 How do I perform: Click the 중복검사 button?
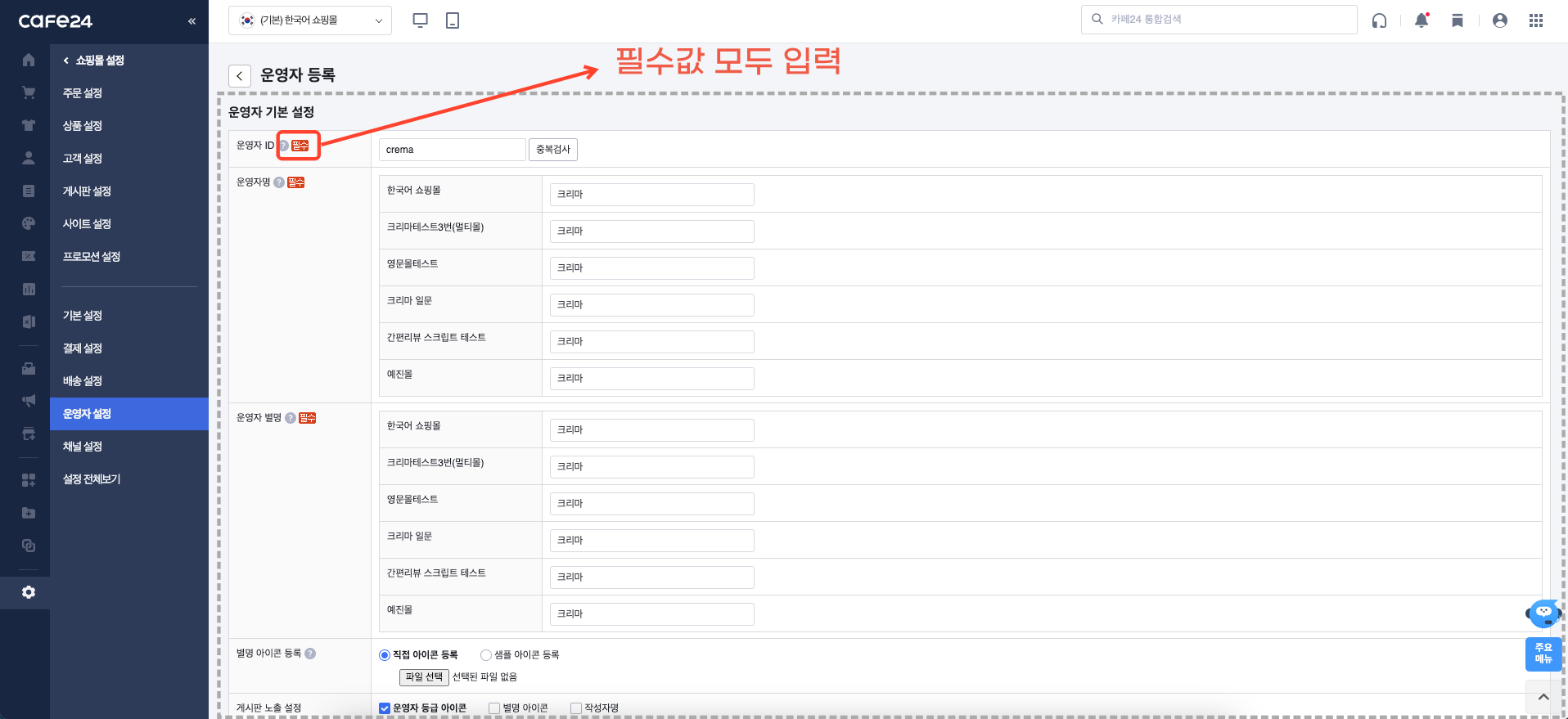tap(553, 150)
